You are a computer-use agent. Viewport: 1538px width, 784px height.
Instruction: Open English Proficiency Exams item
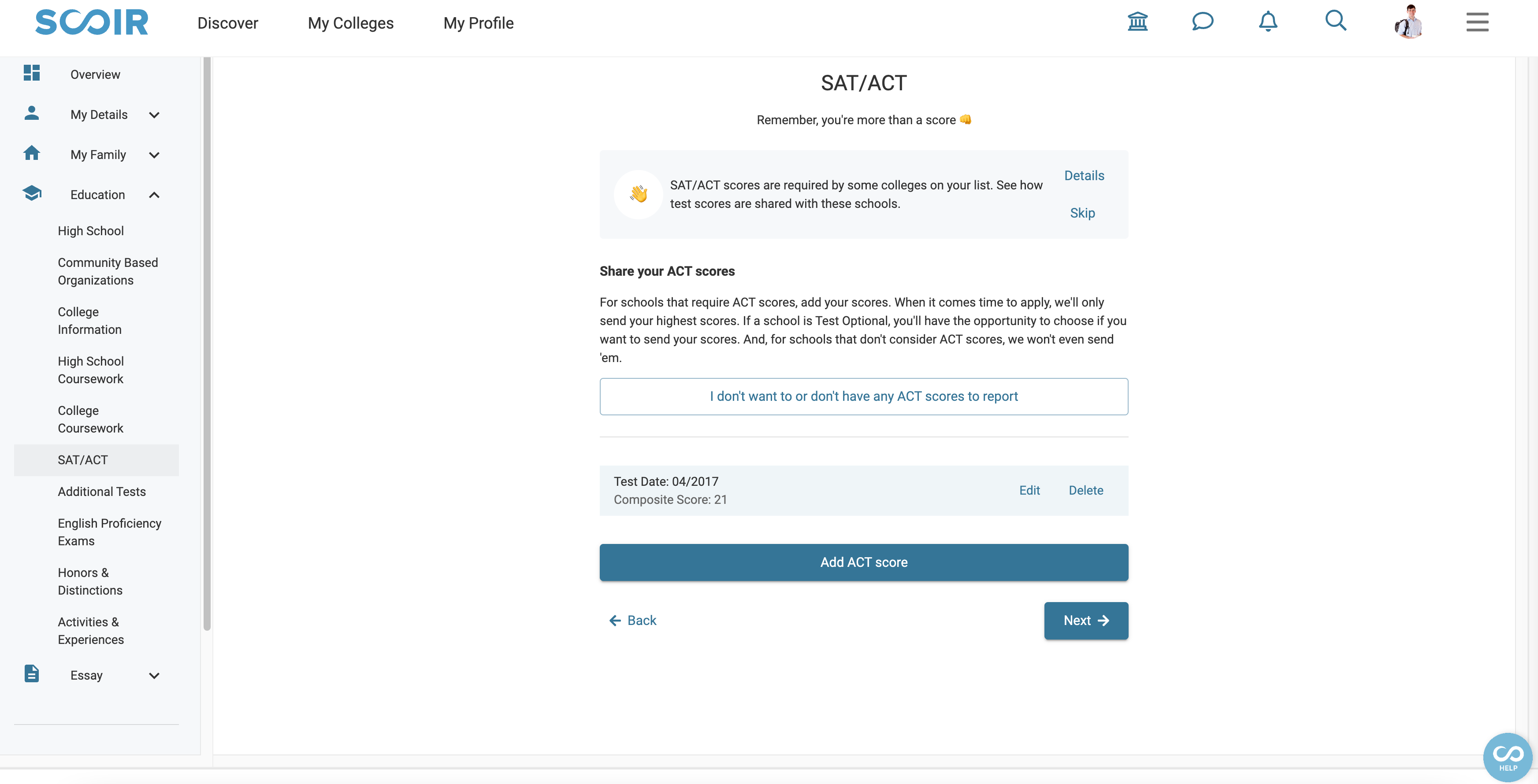tap(109, 532)
